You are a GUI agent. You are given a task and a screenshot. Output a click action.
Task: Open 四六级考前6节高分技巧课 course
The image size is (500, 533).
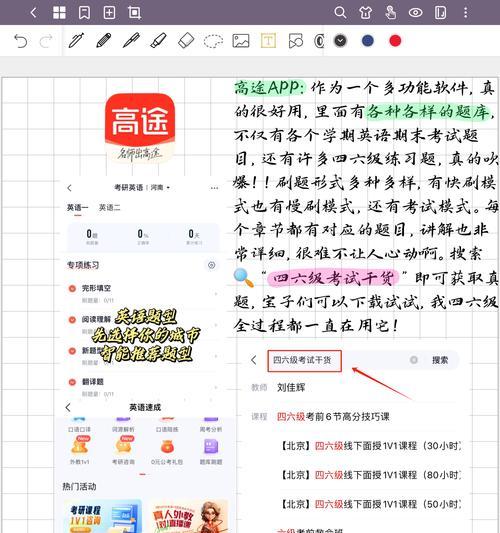333,417
